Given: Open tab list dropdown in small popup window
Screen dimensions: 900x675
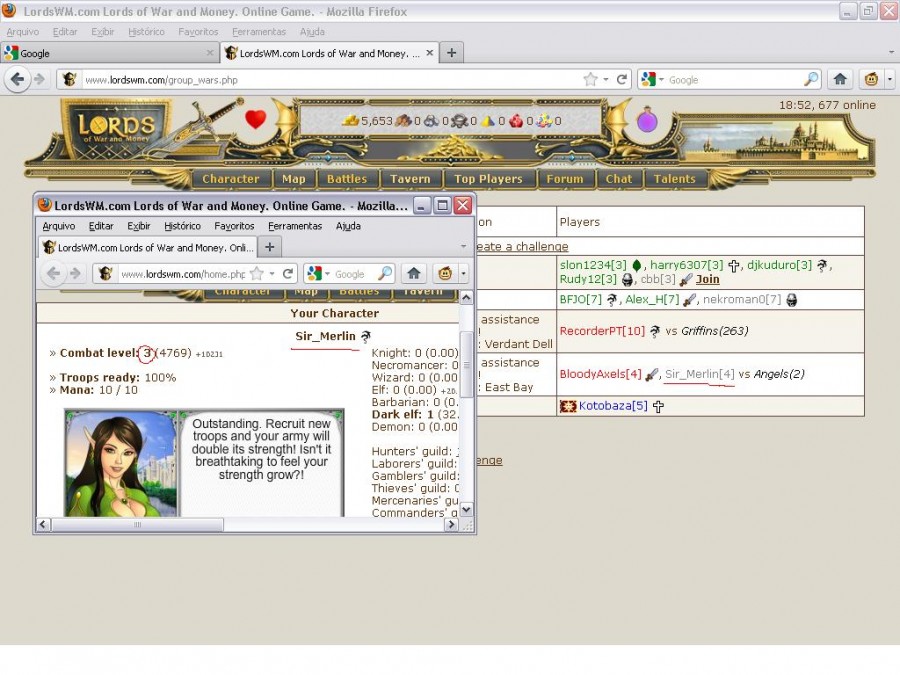Looking at the screenshot, I should (463, 247).
